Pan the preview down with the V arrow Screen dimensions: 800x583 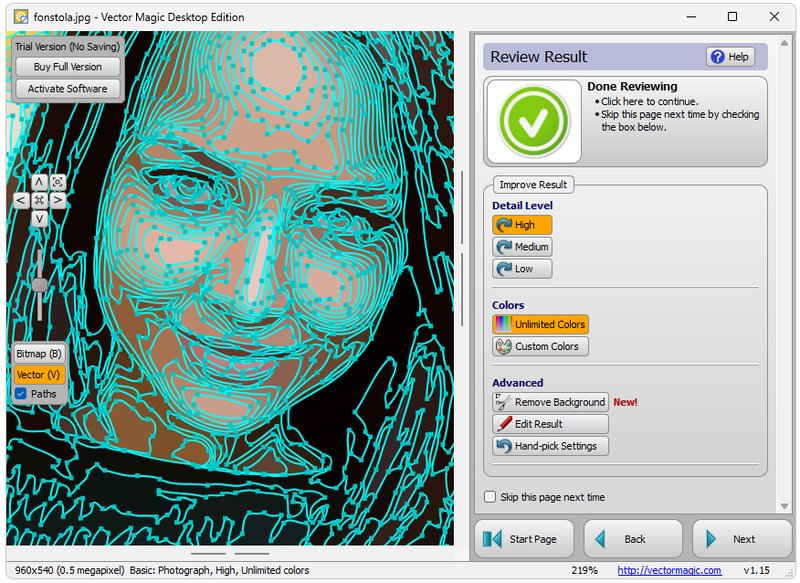(x=39, y=219)
